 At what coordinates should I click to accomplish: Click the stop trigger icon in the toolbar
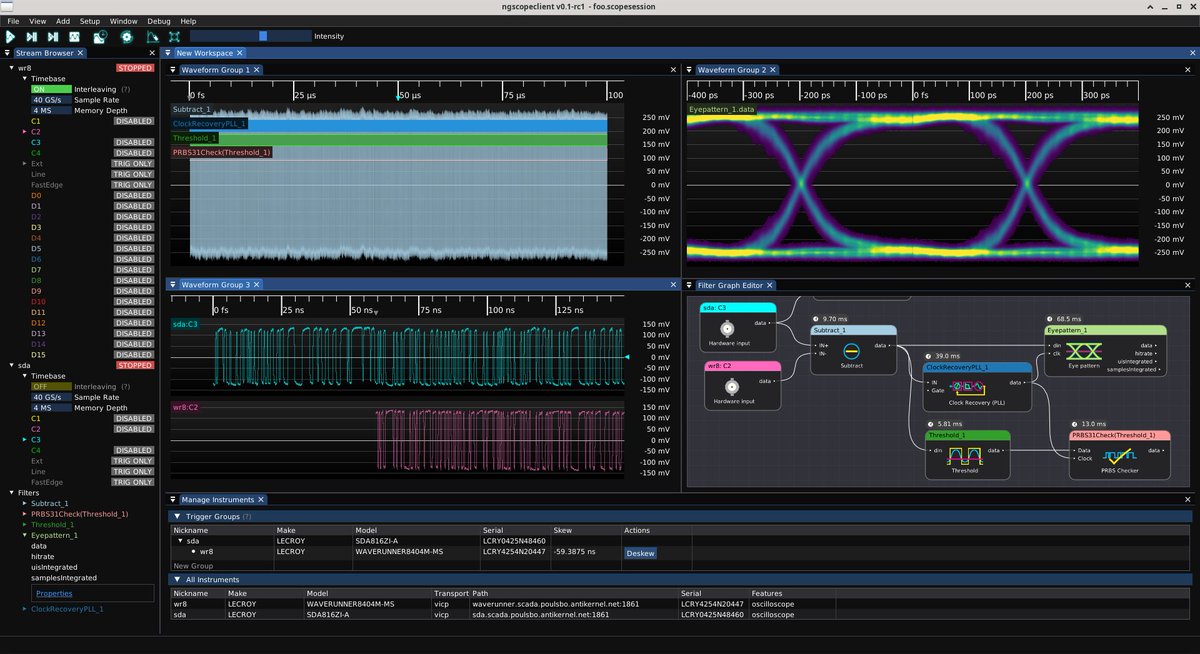click(x=74, y=36)
